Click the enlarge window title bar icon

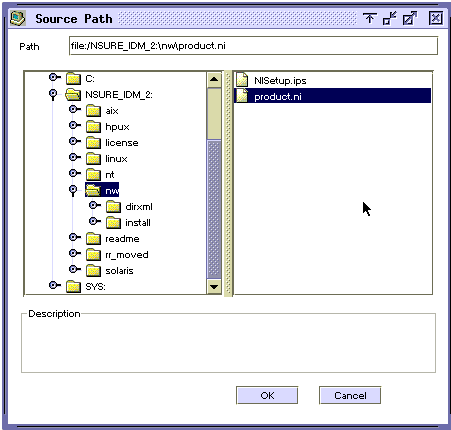pos(410,18)
